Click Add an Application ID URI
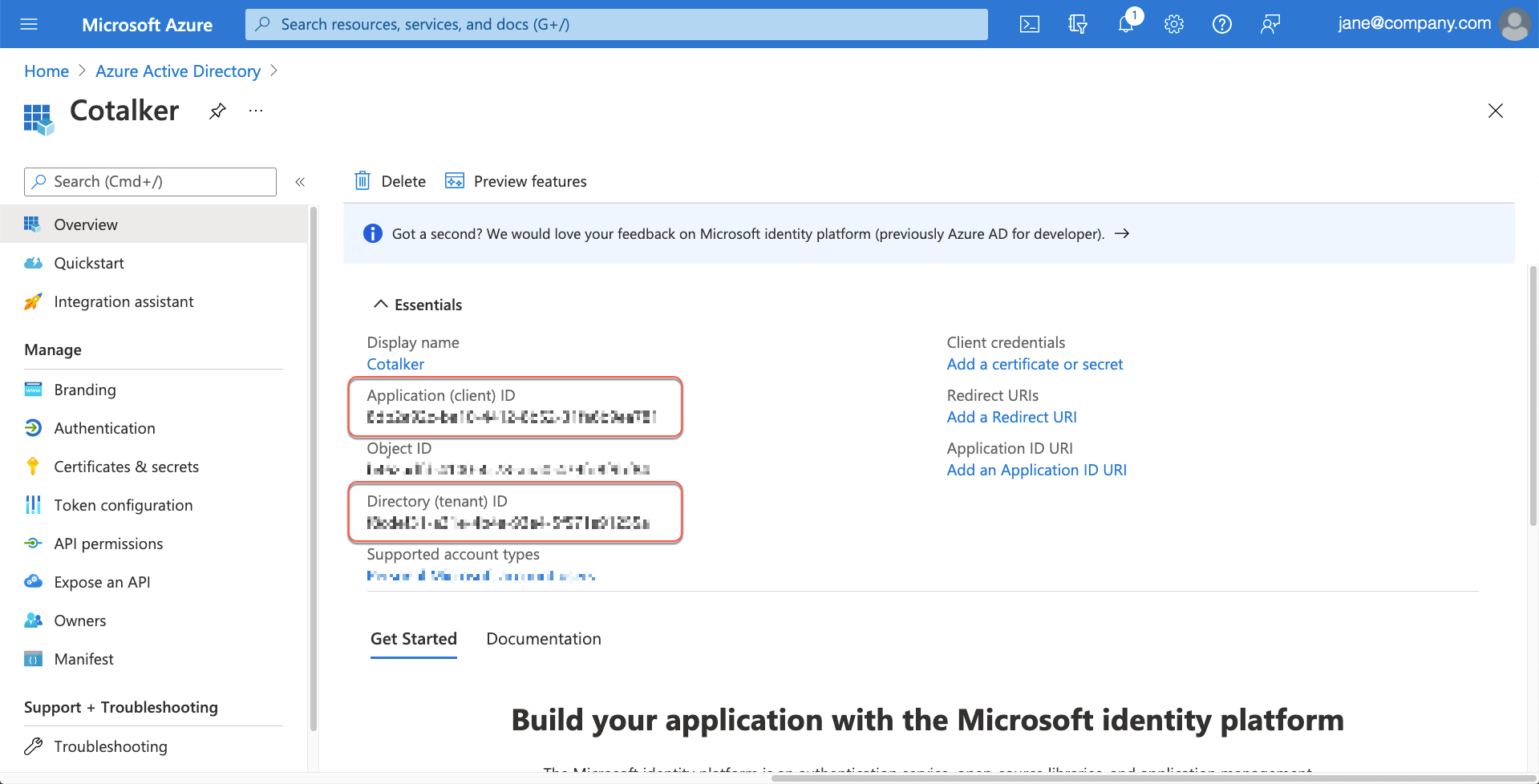 pos(1036,470)
